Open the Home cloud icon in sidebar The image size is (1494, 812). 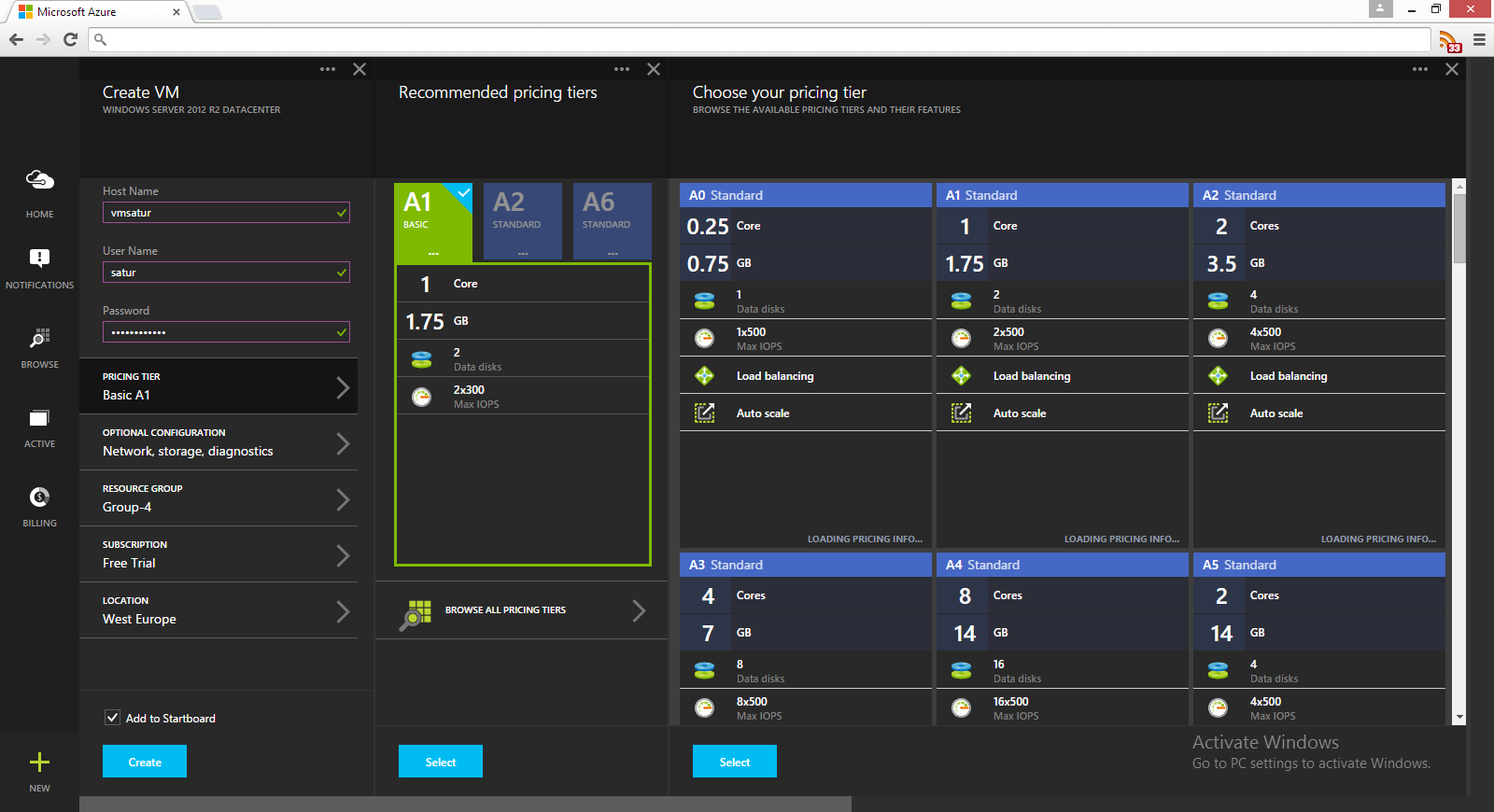[39, 180]
